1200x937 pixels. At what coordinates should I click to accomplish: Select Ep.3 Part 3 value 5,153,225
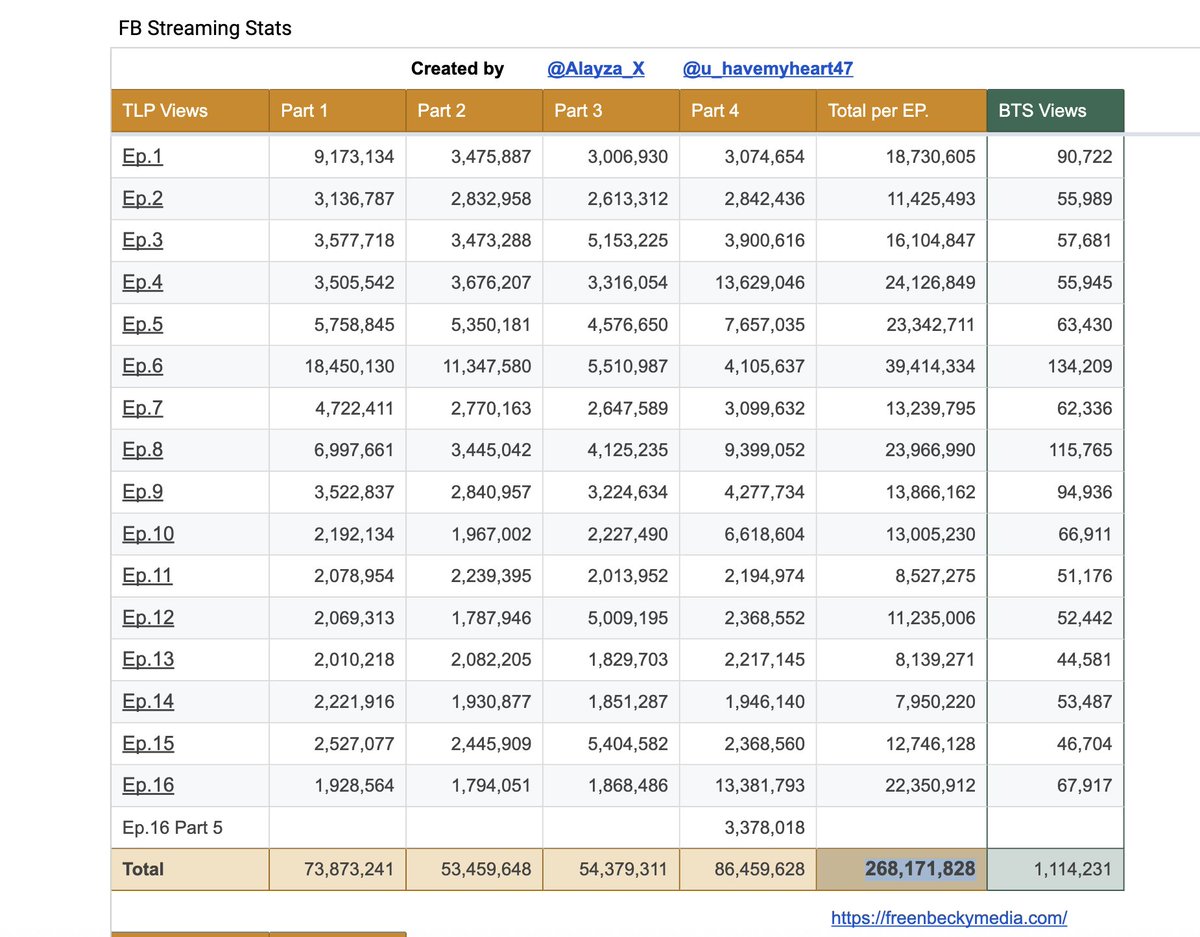612,240
